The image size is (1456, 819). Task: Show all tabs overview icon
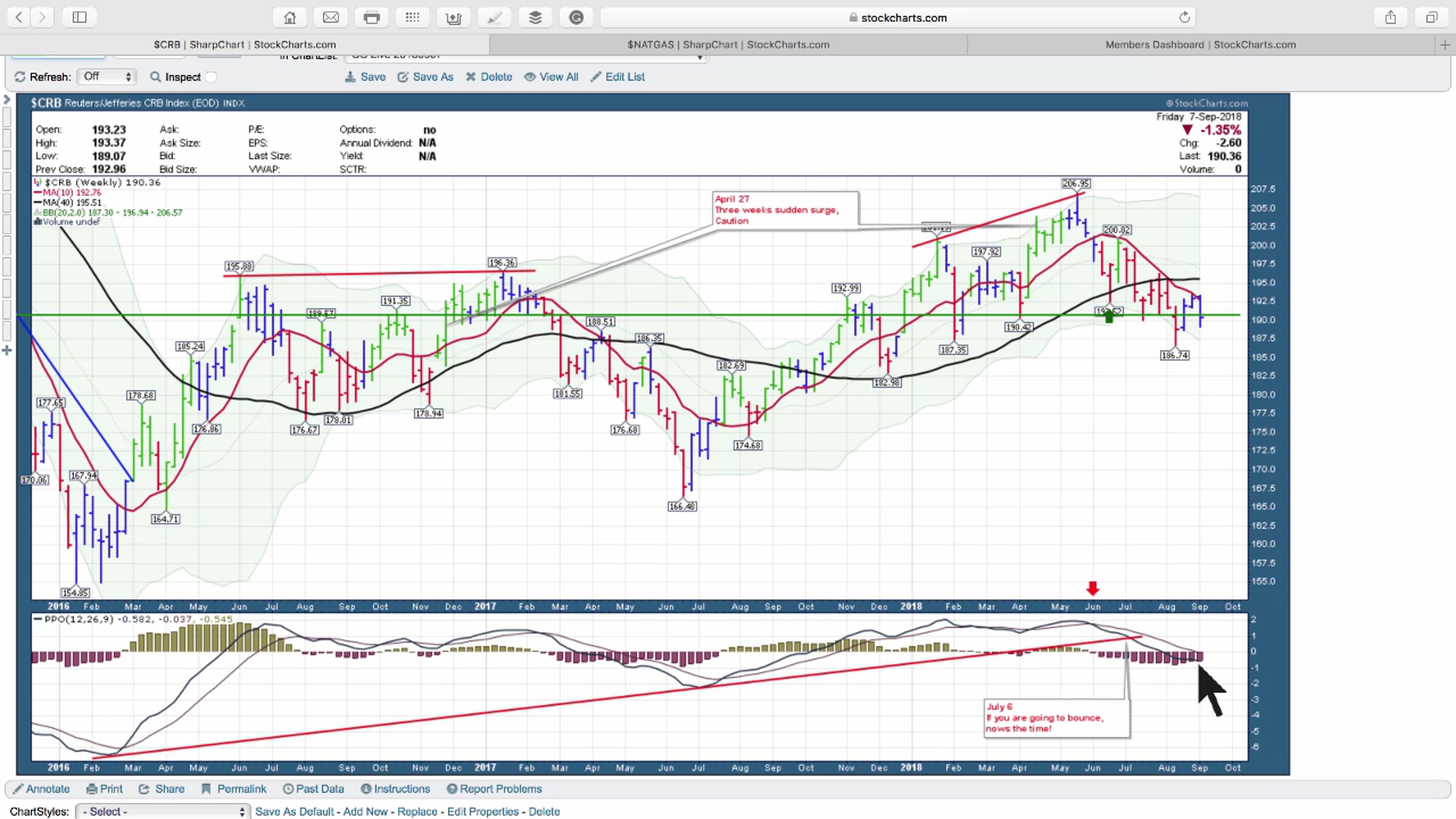pyautogui.click(x=1432, y=18)
